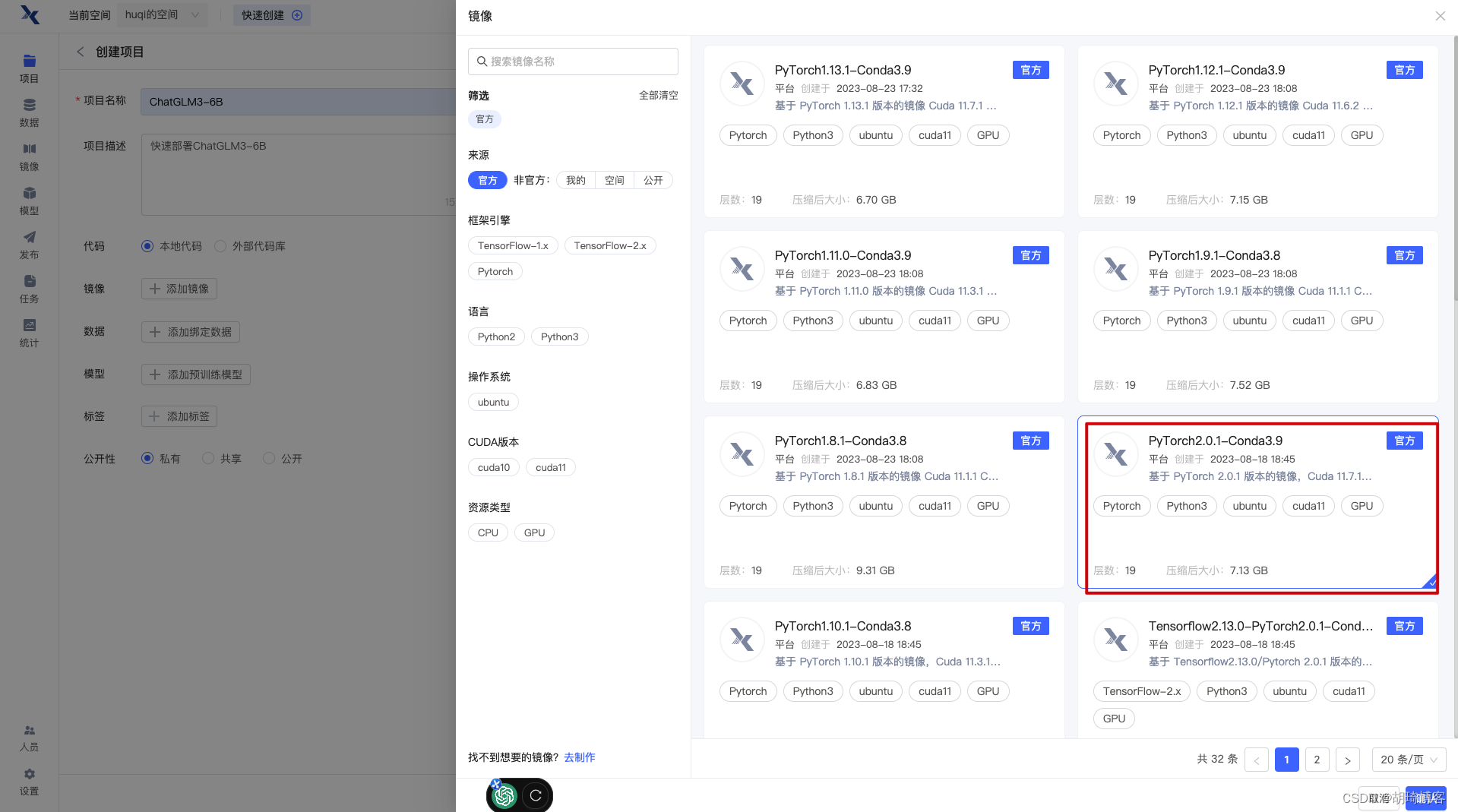Click the 项目描述 text area

point(298,175)
